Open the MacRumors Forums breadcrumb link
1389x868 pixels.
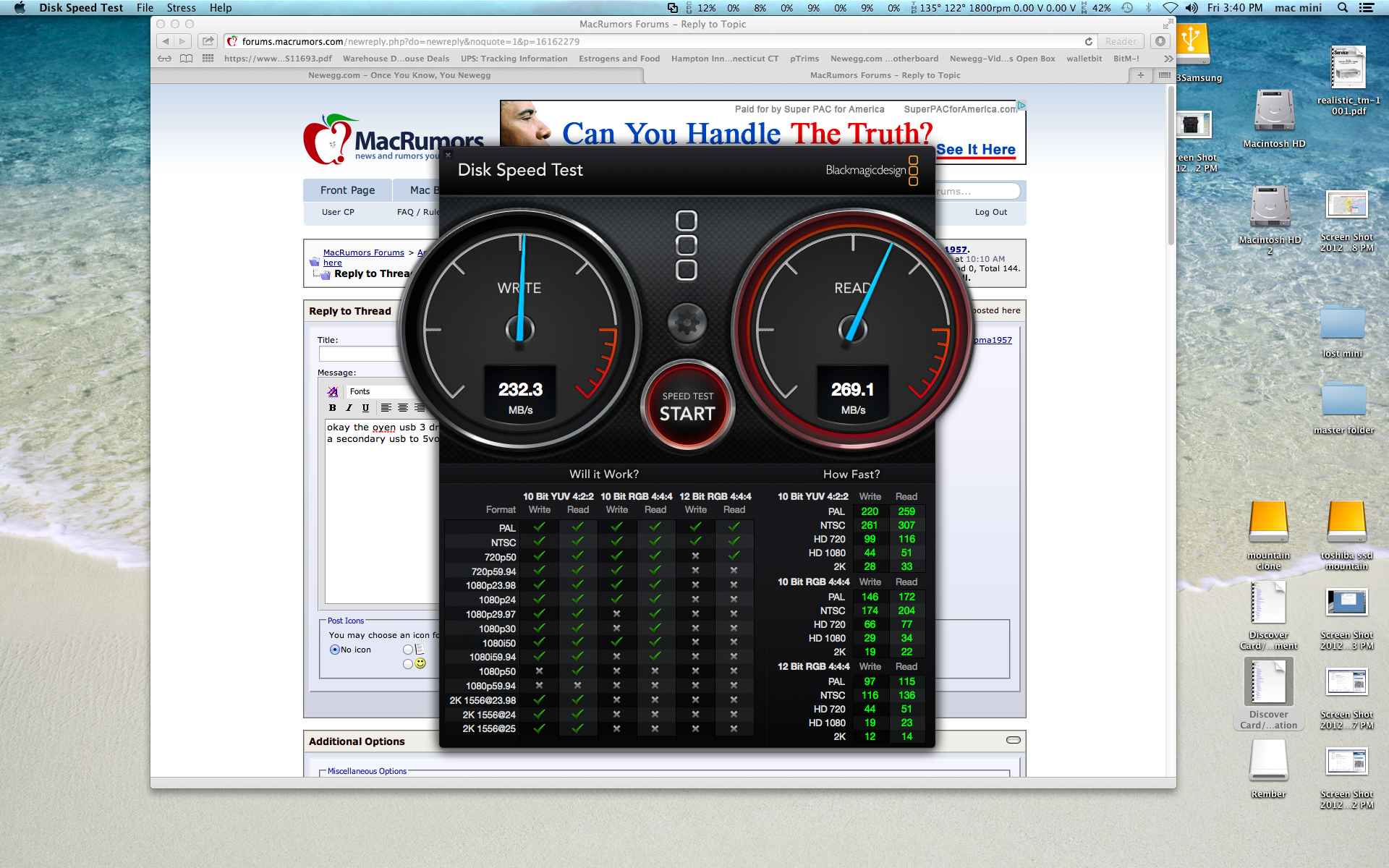pyautogui.click(x=363, y=252)
